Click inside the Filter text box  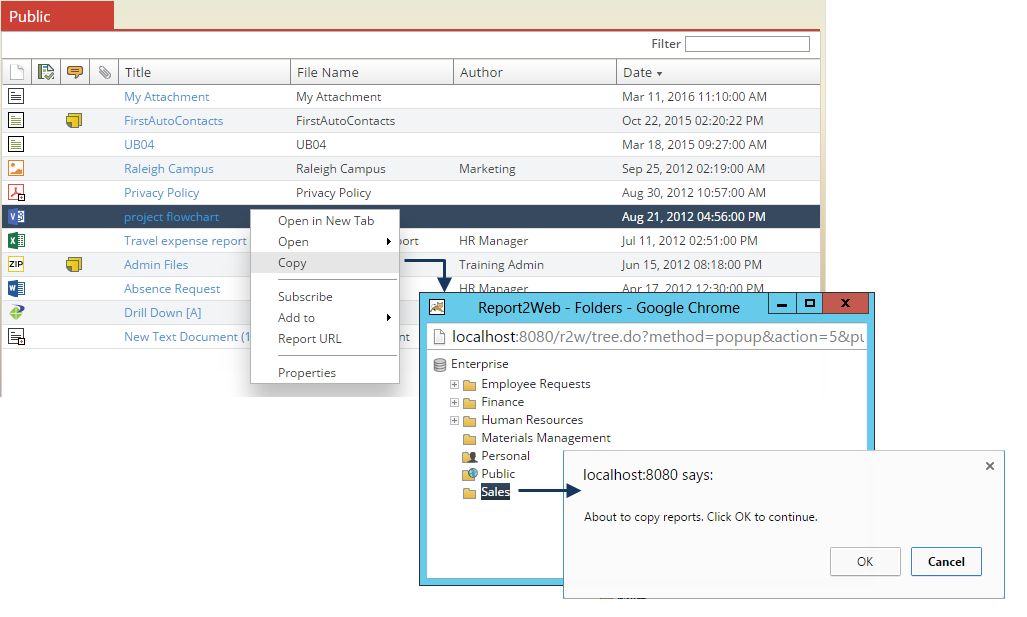point(749,43)
